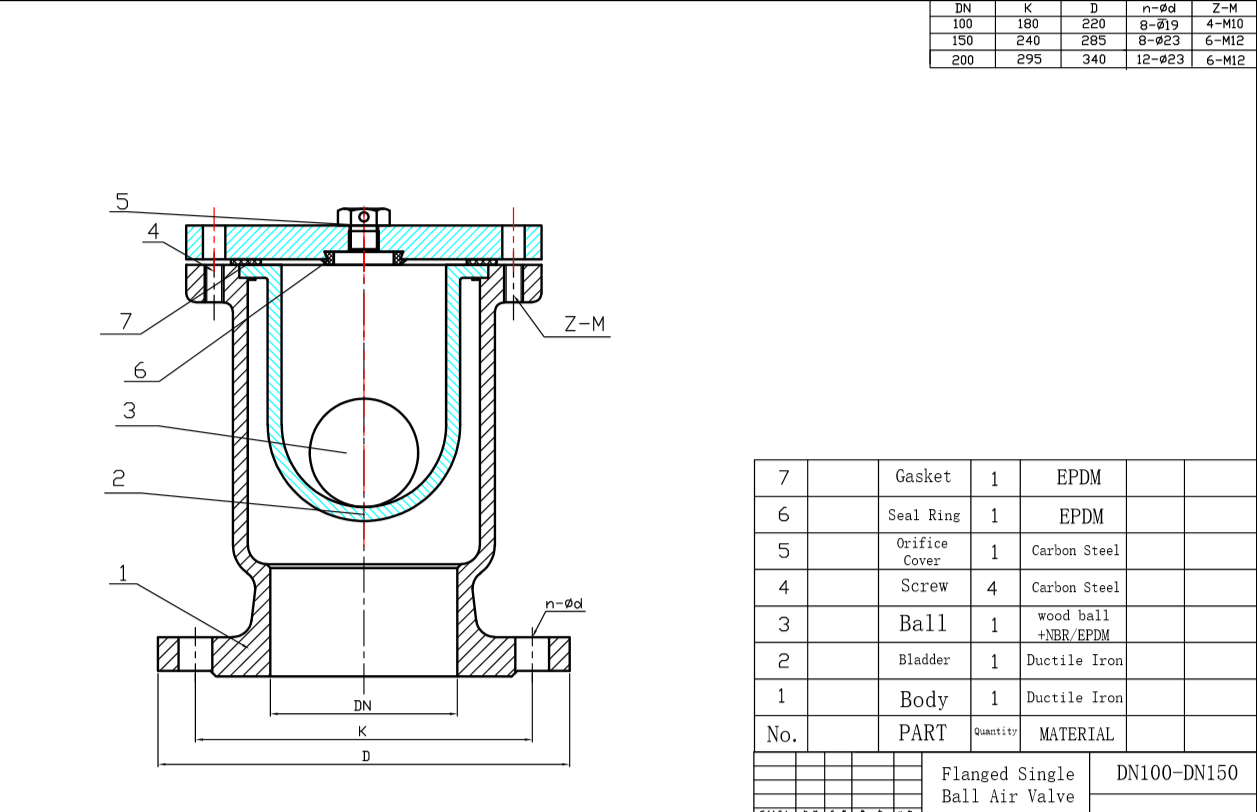Viewport: 1257px width, 812px height.
Task: Click the "No." column header
Action: point(782,734)
